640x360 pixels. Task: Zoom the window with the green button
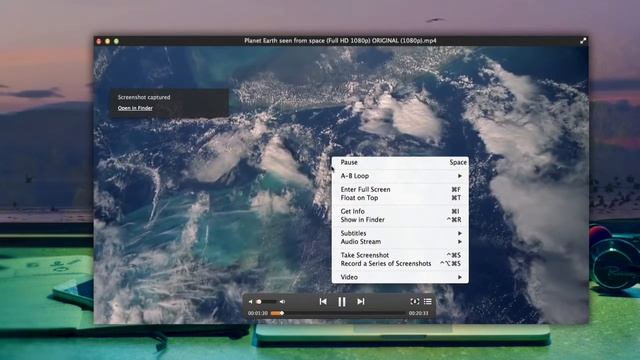point(116,41)
